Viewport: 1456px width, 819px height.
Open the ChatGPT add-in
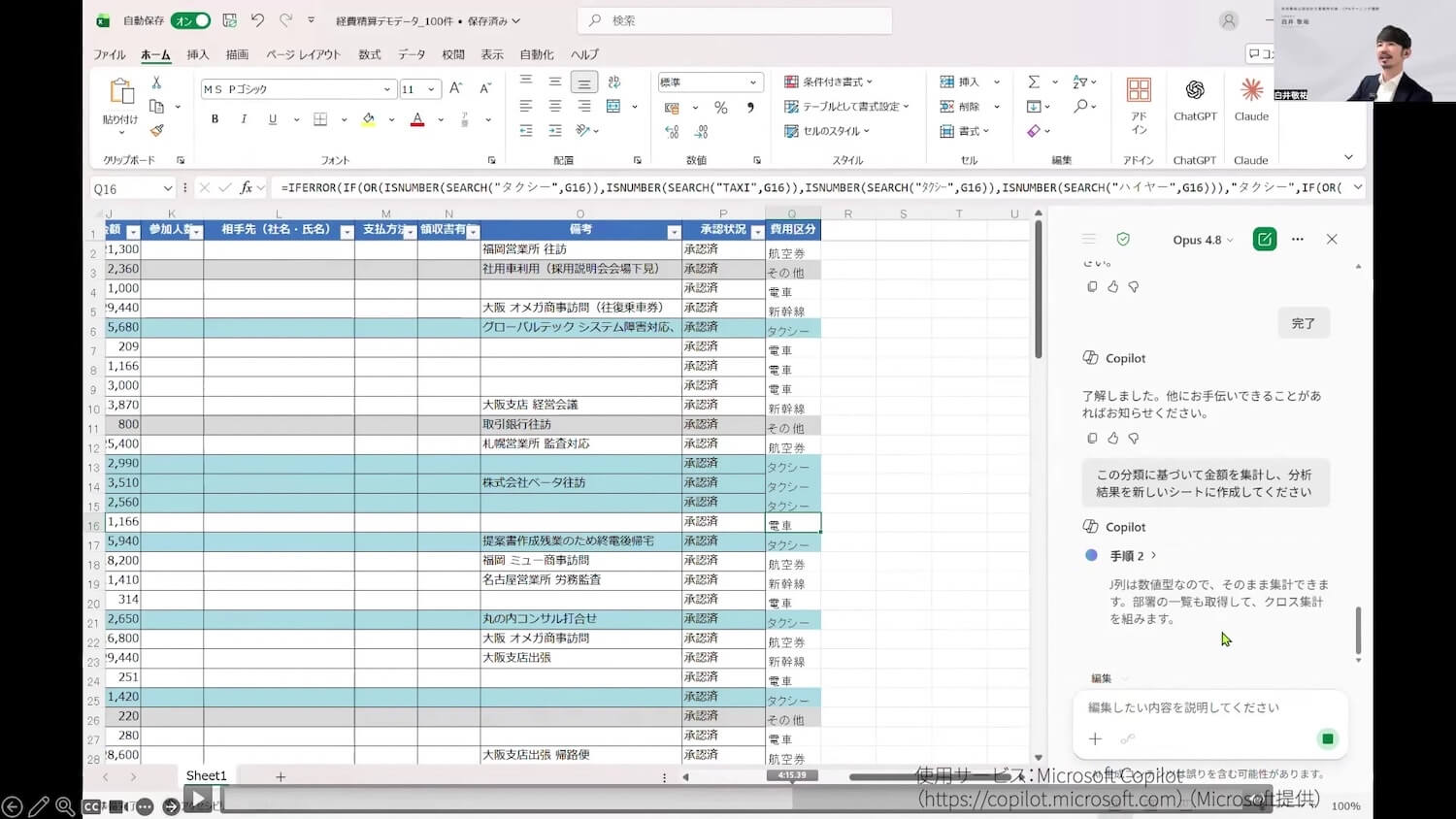1195,99
